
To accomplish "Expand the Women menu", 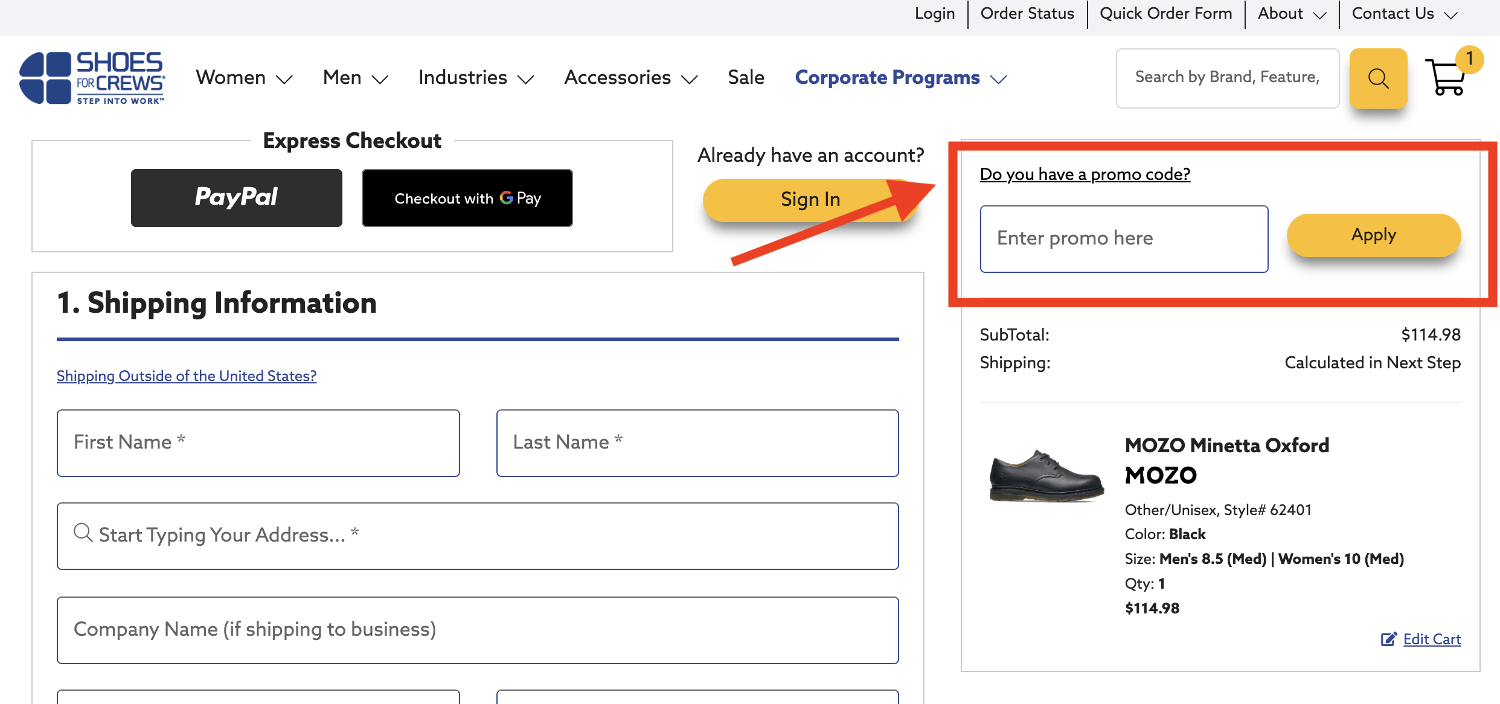I will click(x=244, y=78).
